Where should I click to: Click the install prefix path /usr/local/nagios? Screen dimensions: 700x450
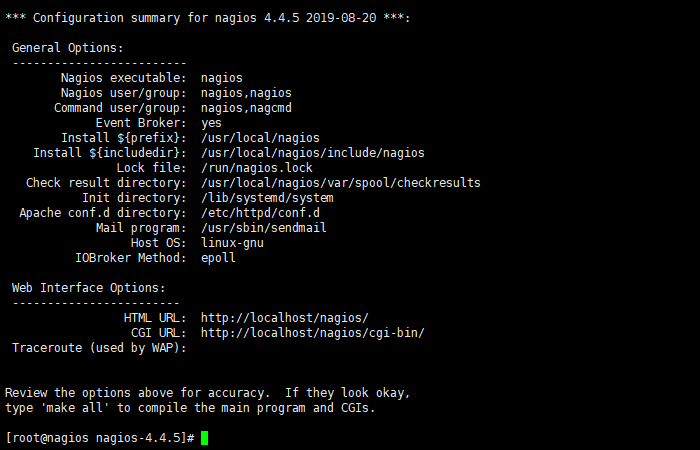pos(260,138)
